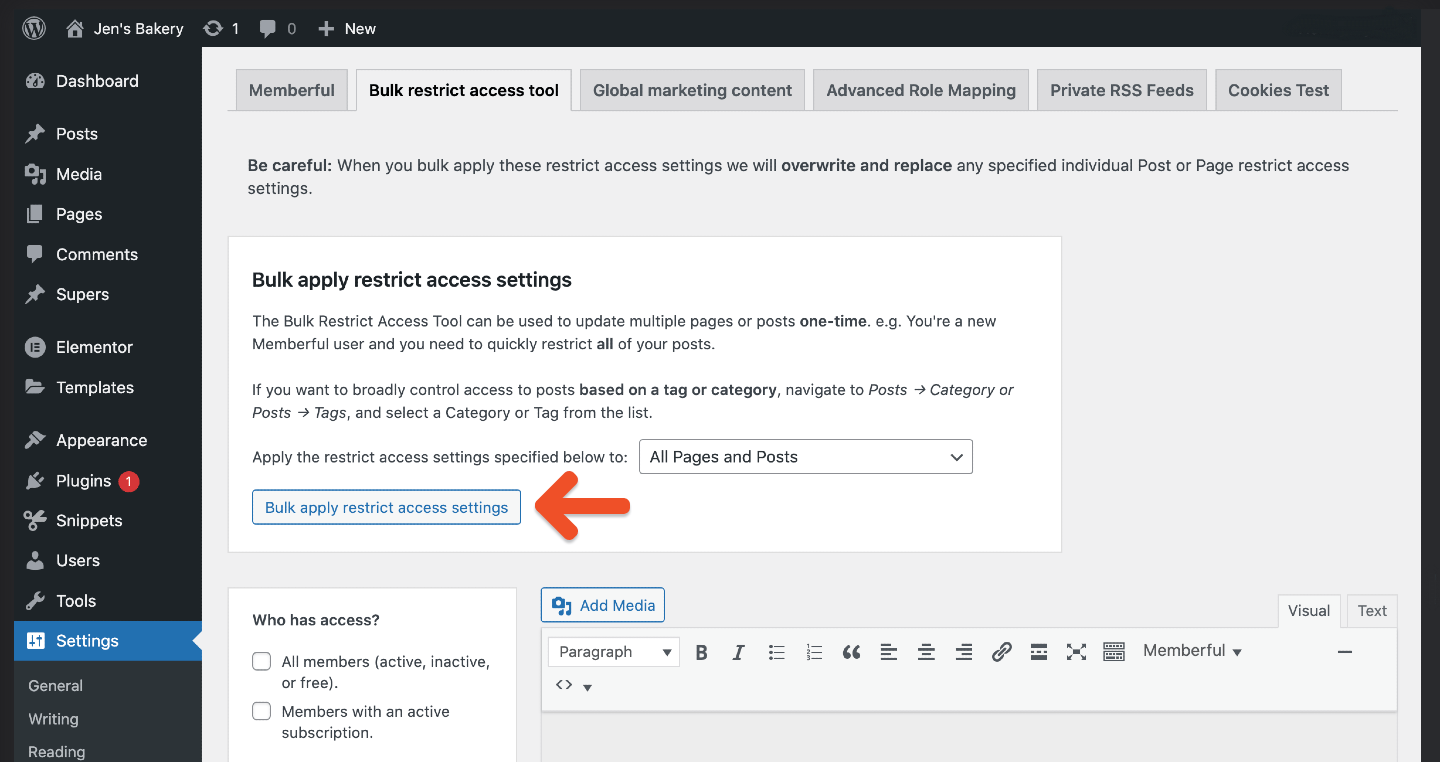This screenshot has width=1440, height=762.
Task: Expand the Memberful editor menu
Action: [1191, 650]
